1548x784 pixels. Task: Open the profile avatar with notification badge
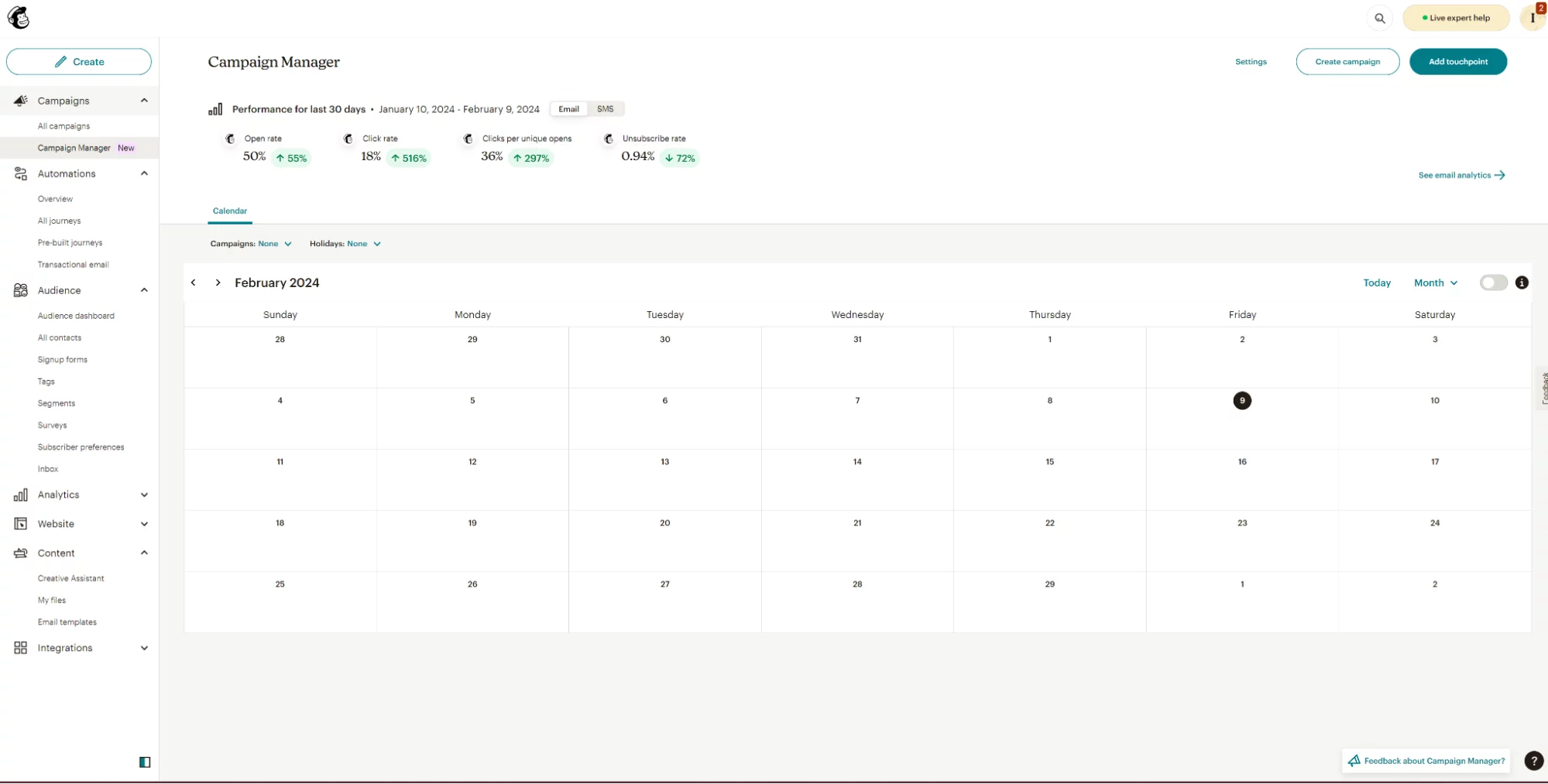click(x=1533, y=17)
